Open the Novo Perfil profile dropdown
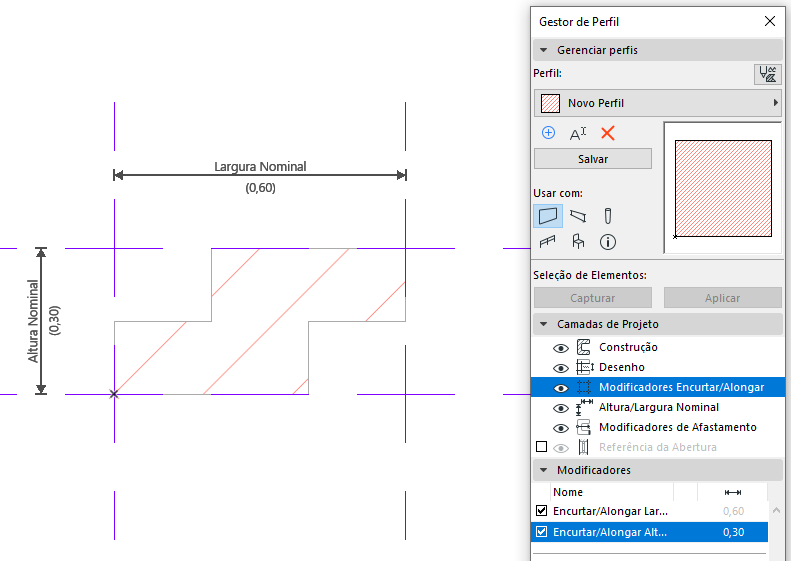791x561 pixels. (658, 103)
